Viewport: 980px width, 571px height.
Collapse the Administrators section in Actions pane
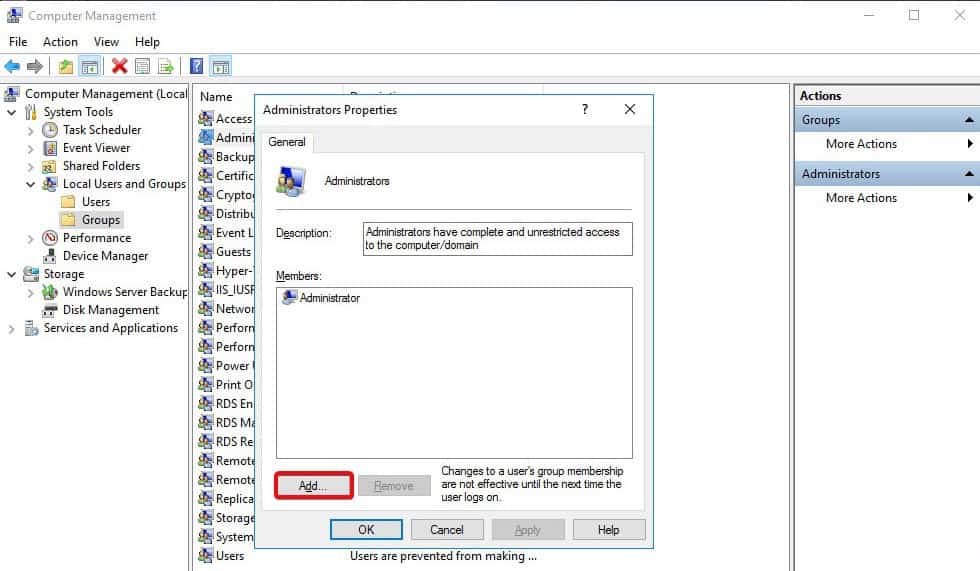[x=969, y=174]
